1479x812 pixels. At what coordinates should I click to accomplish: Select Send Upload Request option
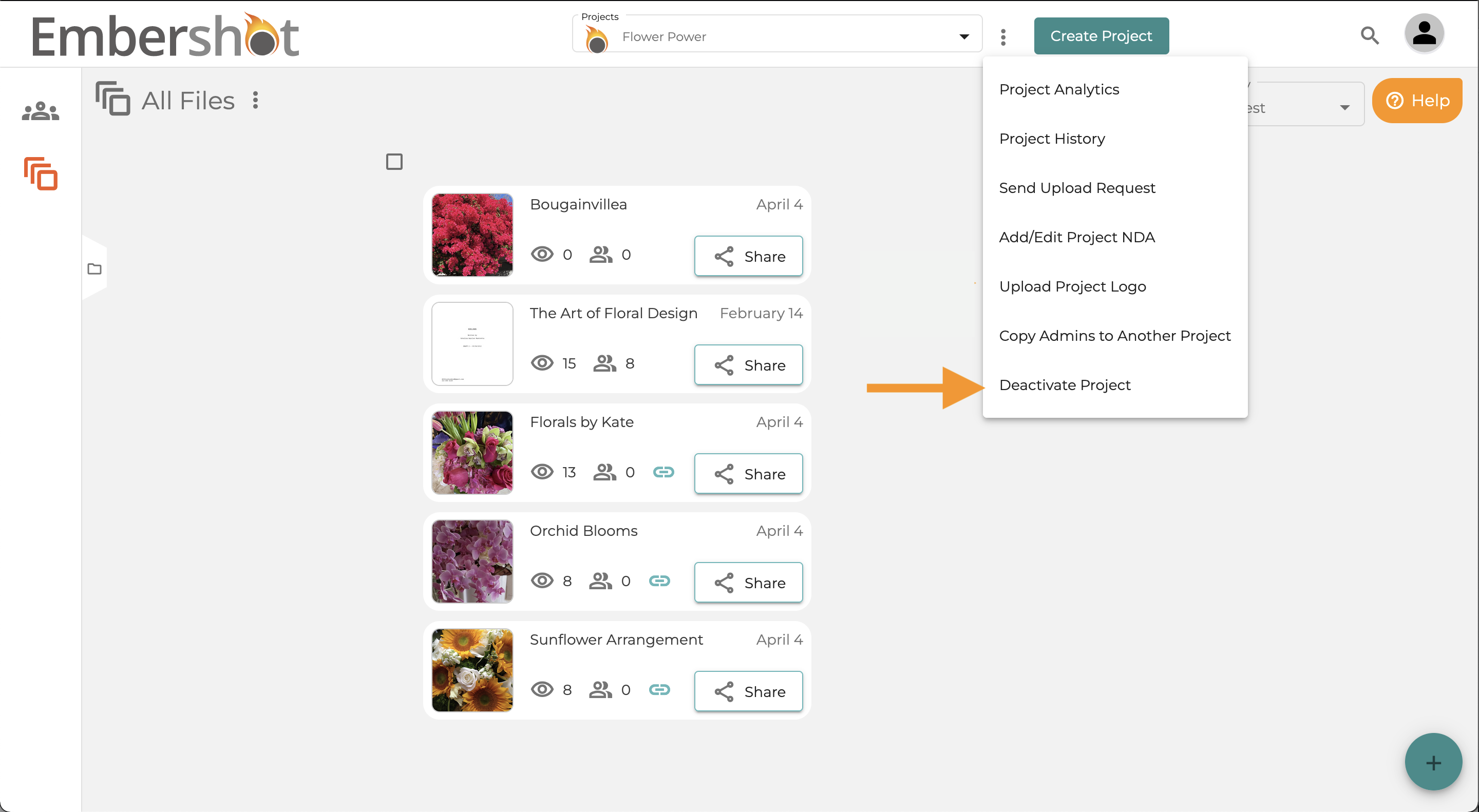1076,188
